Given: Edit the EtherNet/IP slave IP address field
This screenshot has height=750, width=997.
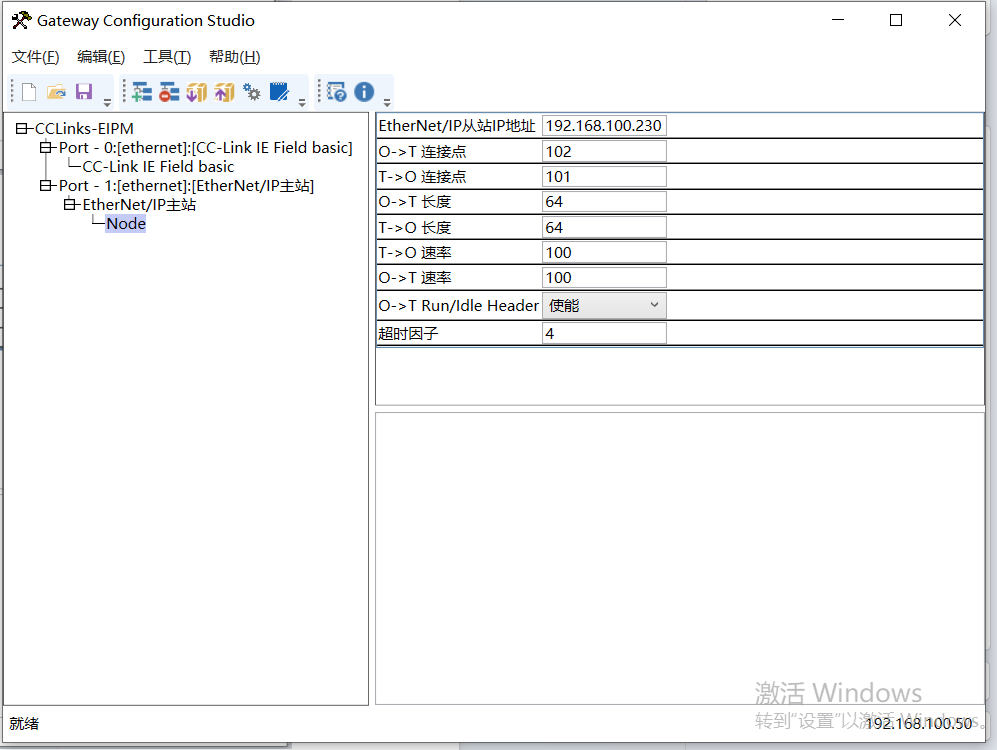Looking at the screenshot, I should coord(604,126).
